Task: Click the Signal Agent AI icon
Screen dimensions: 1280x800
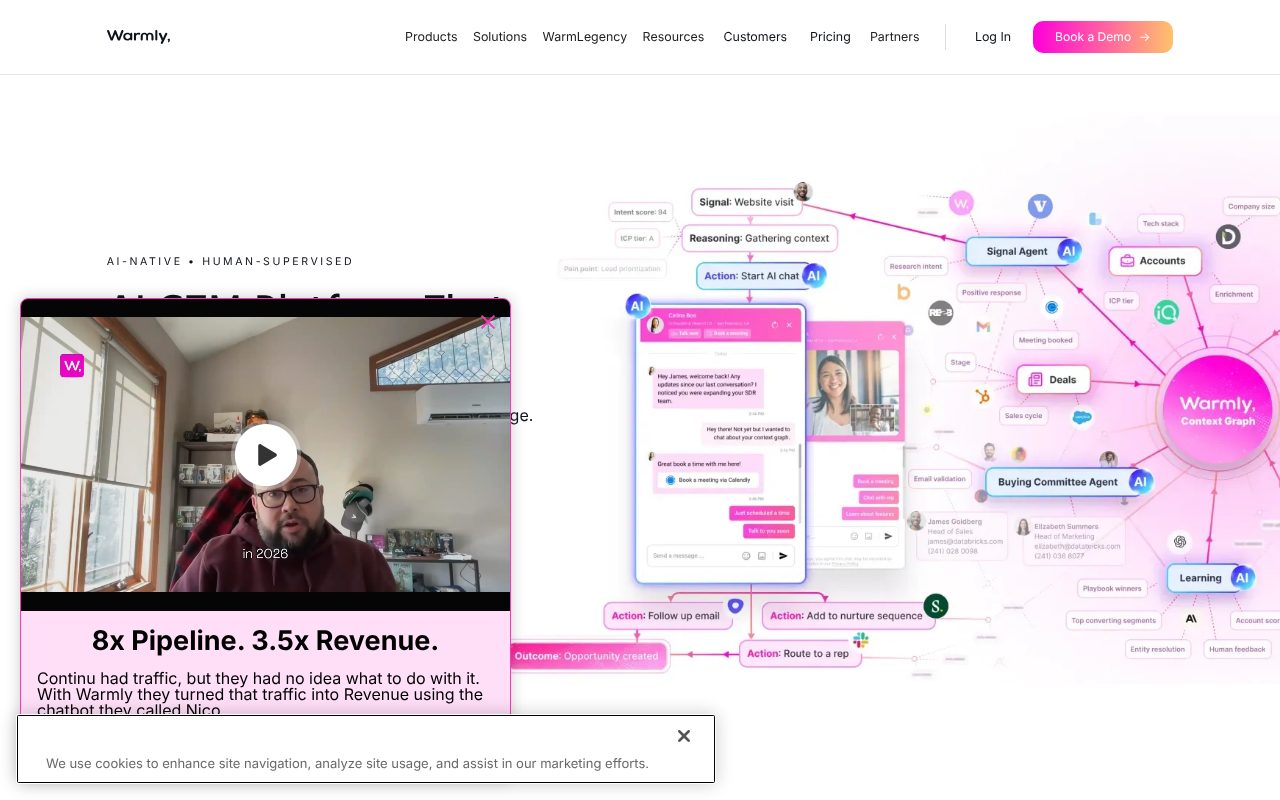Action: 1069,251
